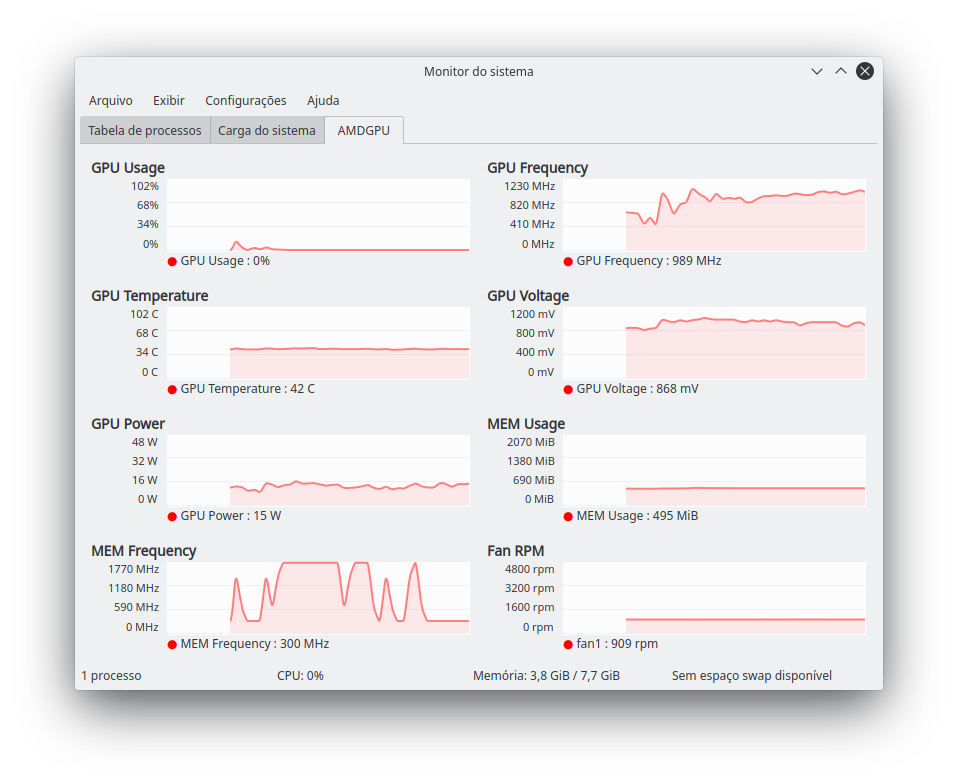
Task: Minimize the Monitor do sistema window
Action: pyautogui.click(x=816, y=71)
